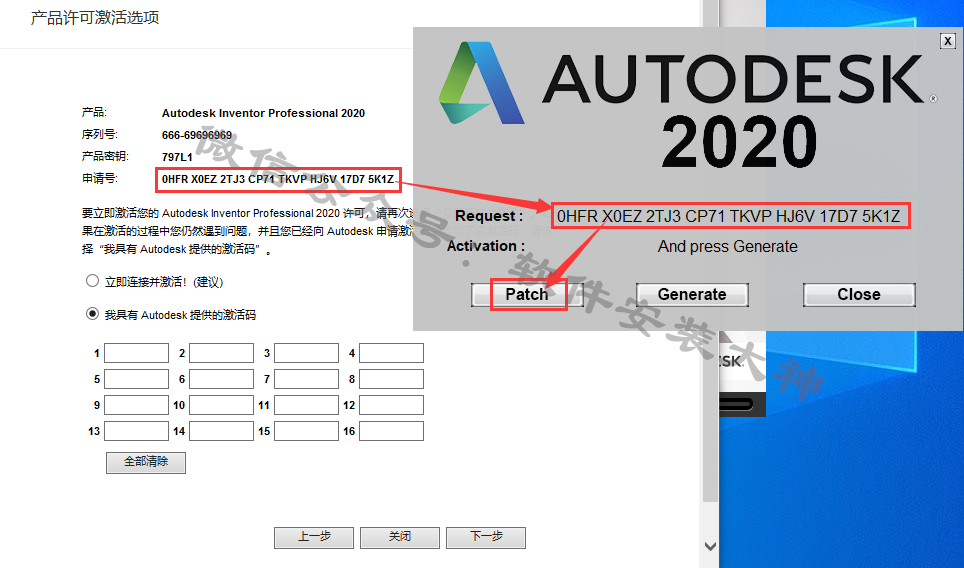
Task: Click the 关闭 close button in activation dialog
Action: pos(400,537)
